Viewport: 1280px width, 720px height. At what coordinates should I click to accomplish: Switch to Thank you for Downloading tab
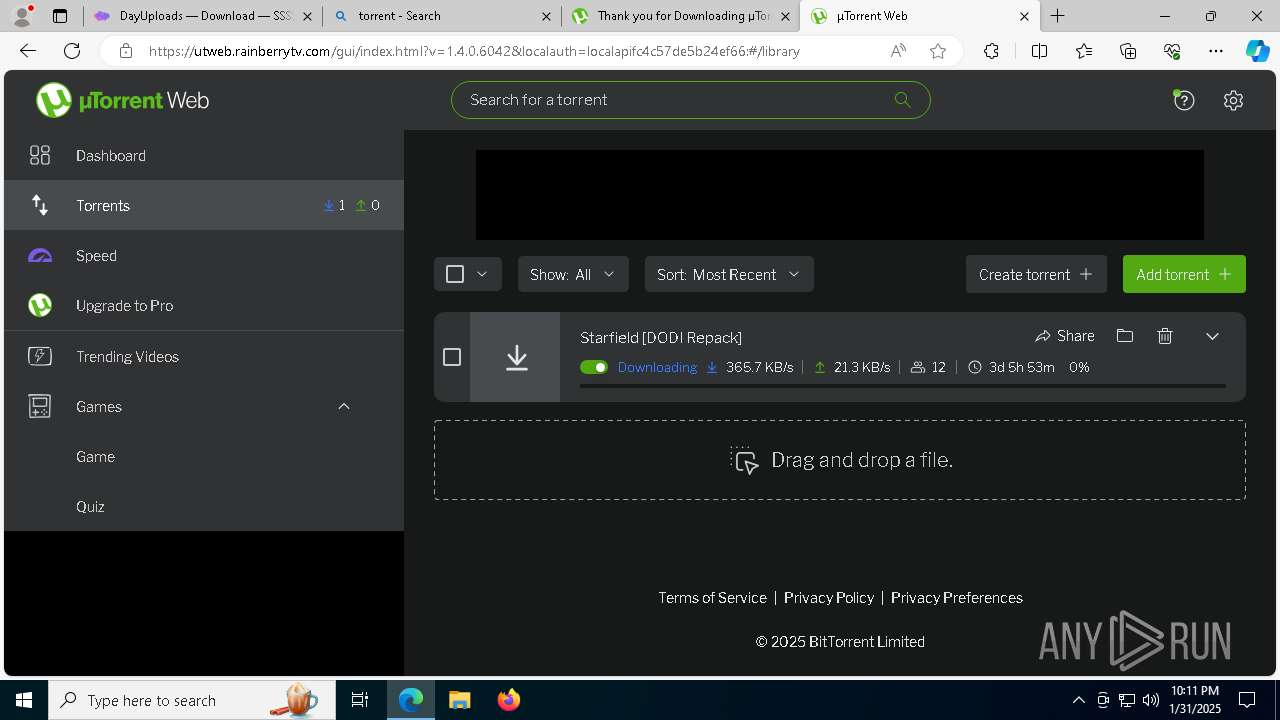[681, 16]
